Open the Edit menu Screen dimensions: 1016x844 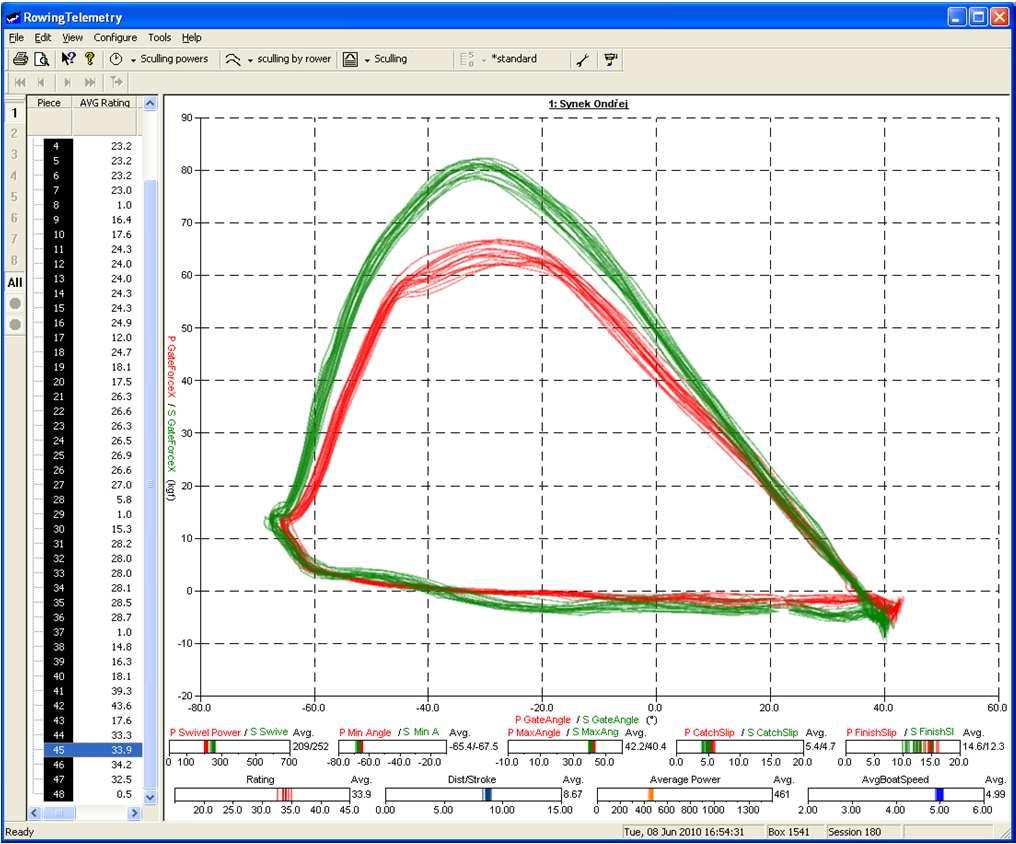(43, 38)
